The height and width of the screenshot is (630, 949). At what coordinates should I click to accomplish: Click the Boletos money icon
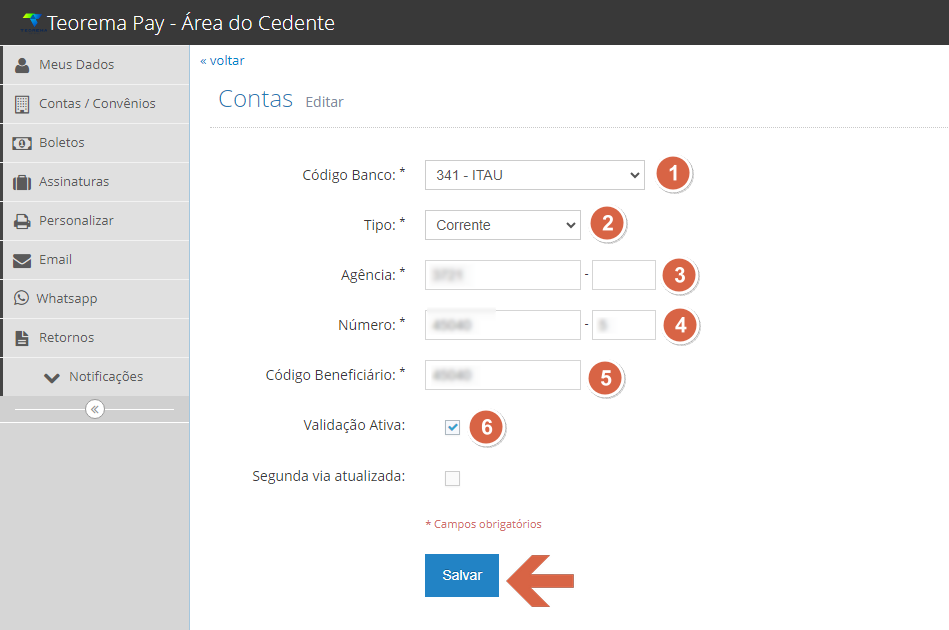point(22,143)
